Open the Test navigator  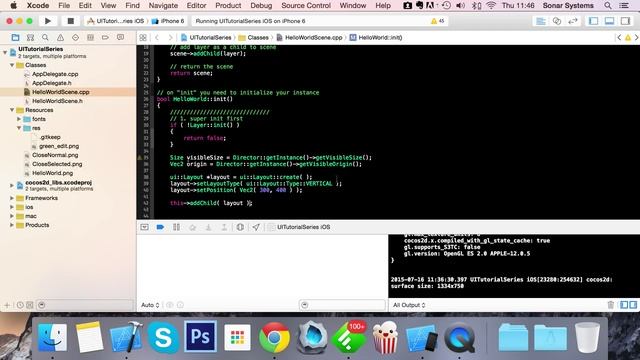(76, 38)
